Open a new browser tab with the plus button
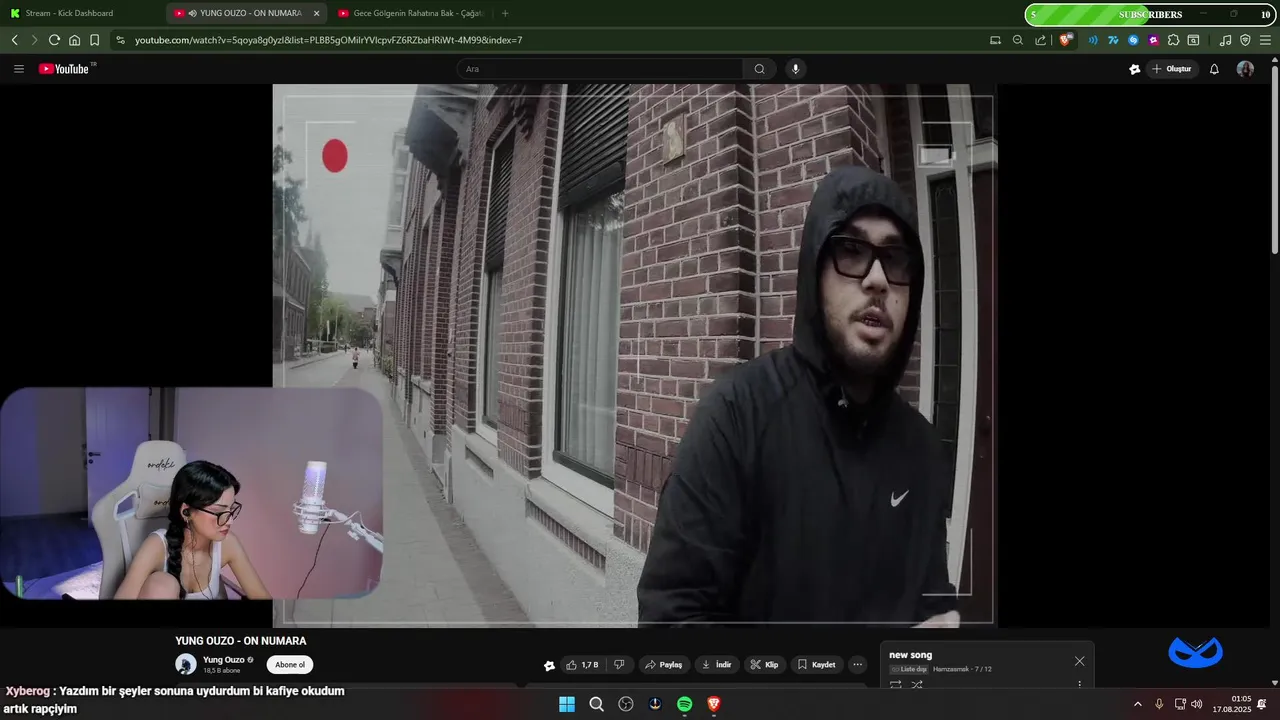The height and width of the screenshot is (720, 1280). (505, 13)
